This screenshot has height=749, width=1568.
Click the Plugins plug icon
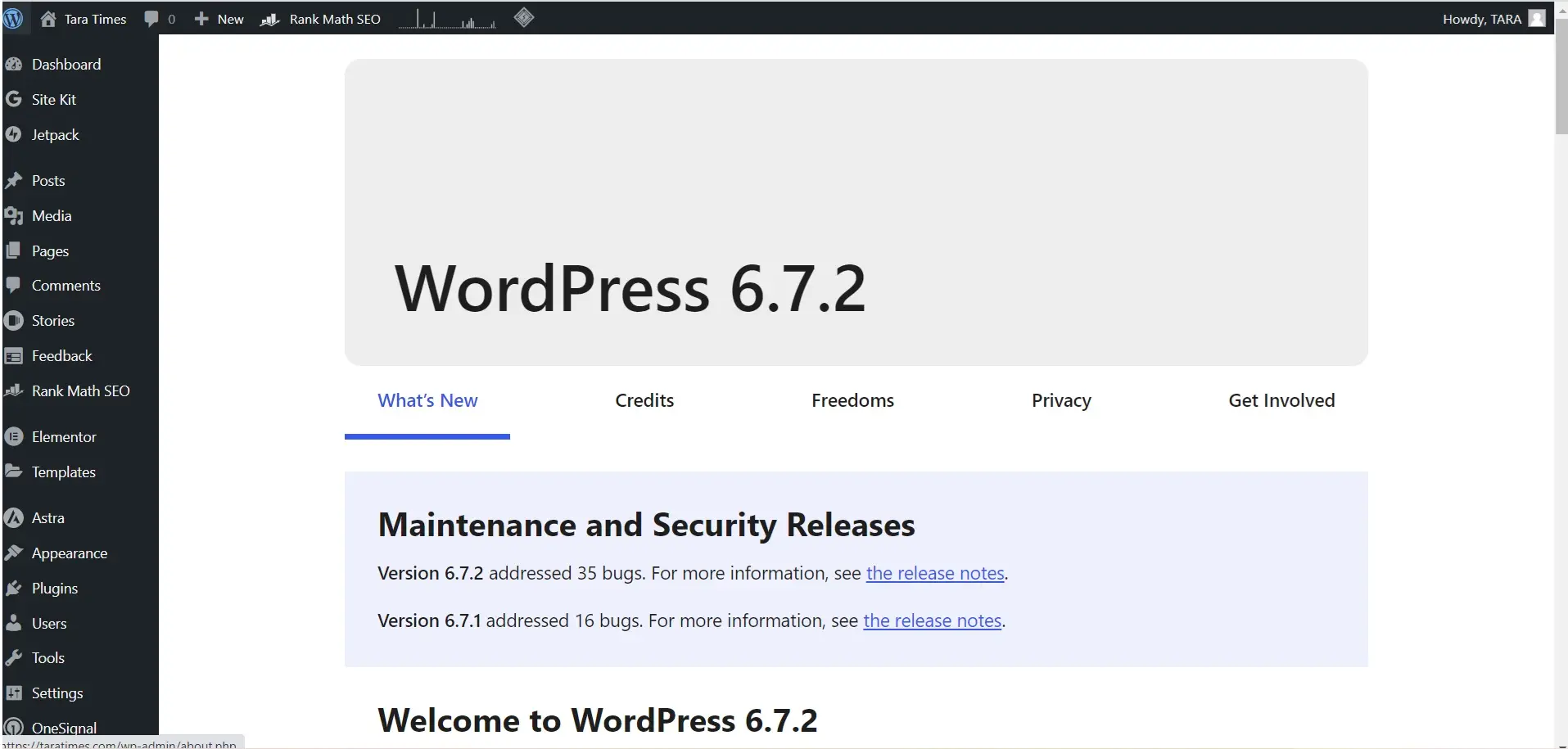tap(14, 588)
